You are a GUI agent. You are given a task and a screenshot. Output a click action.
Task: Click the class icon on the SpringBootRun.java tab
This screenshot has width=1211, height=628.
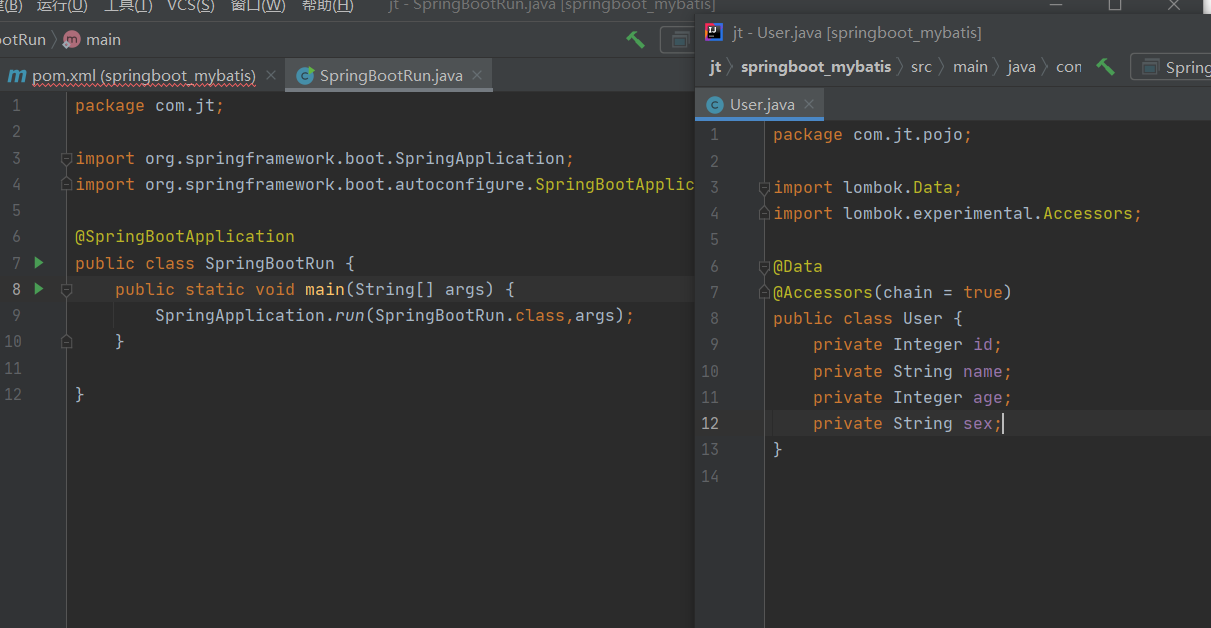(305, 75)
